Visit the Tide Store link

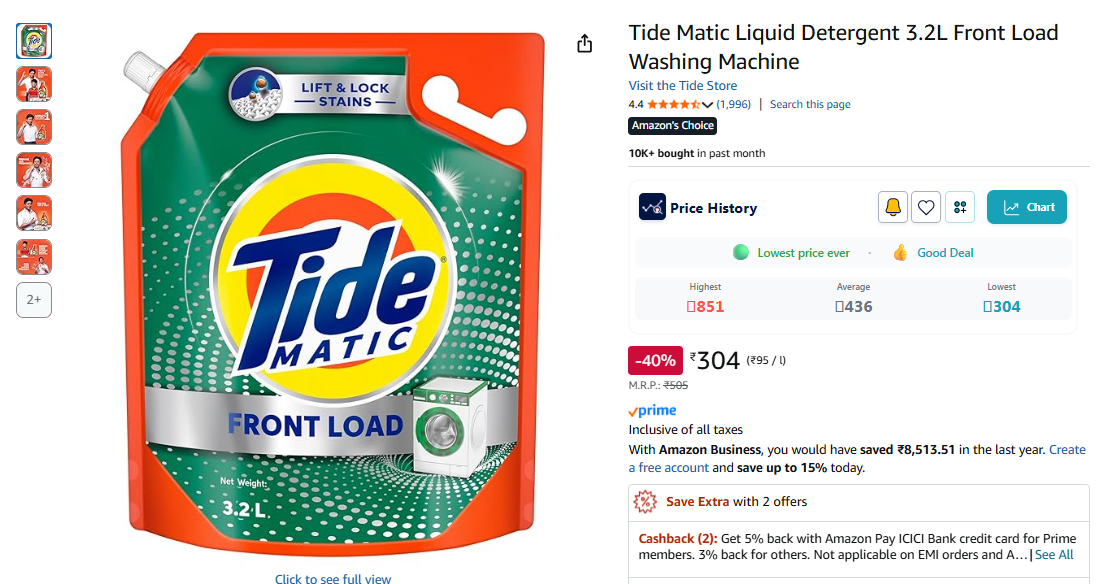pyautogui.click(x=683, y=86)
